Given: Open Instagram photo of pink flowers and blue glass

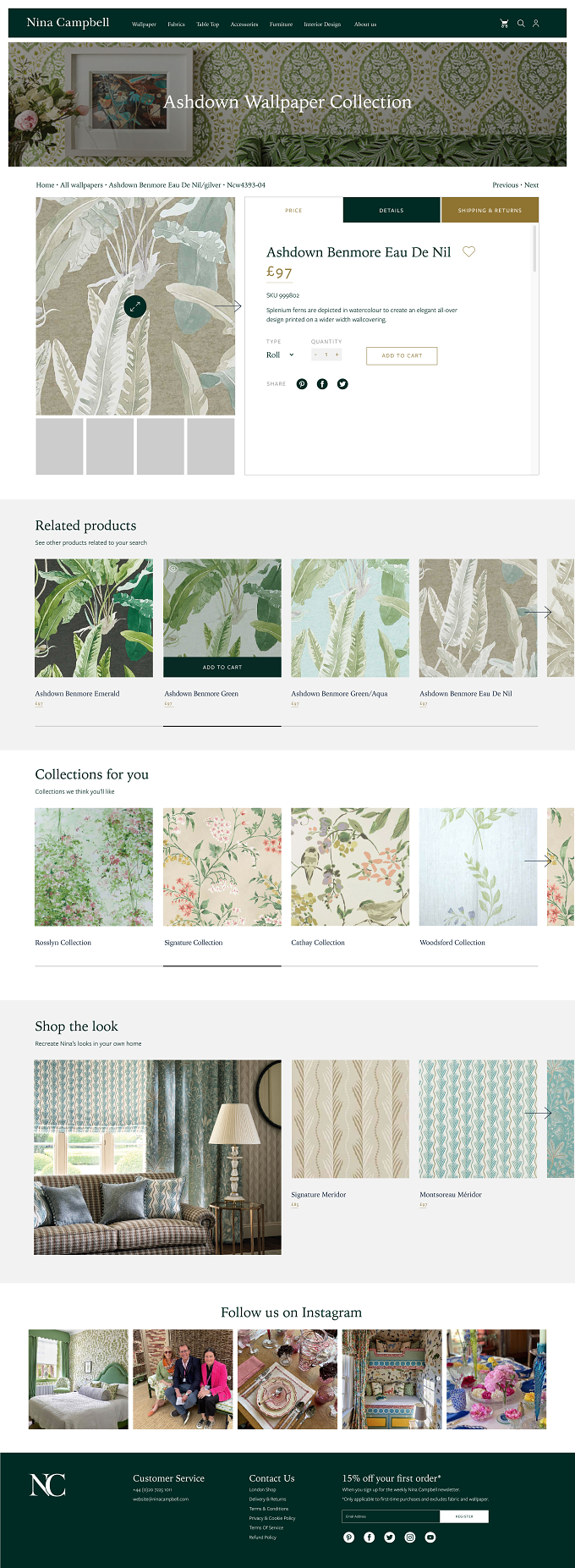Looking at the screenshot, I should 496,1379.
